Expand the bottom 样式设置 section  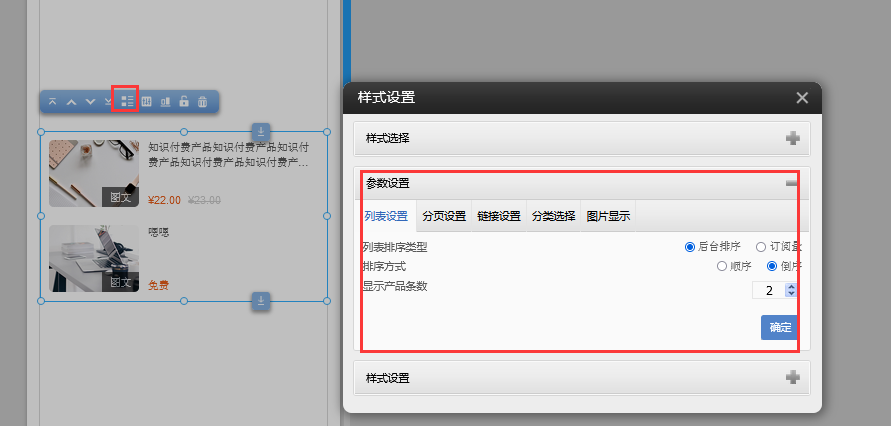click(x=793, y=378)
